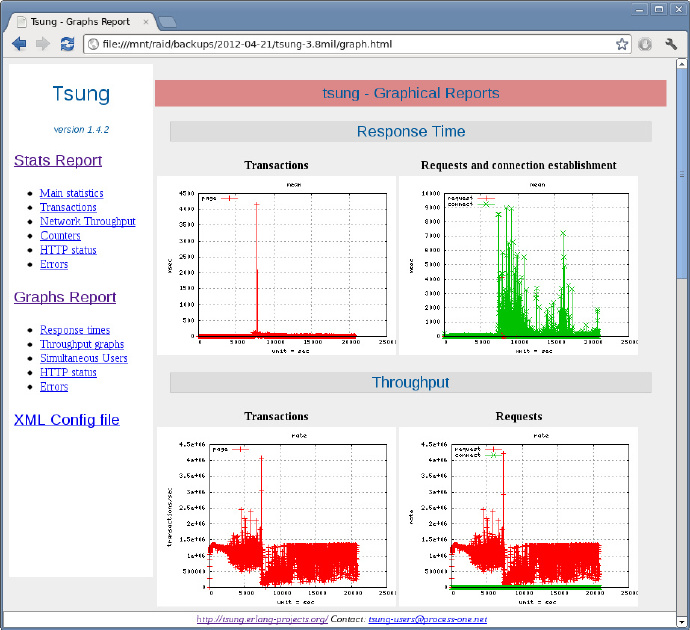Click the version 1.4.2 text

[81, 129]
